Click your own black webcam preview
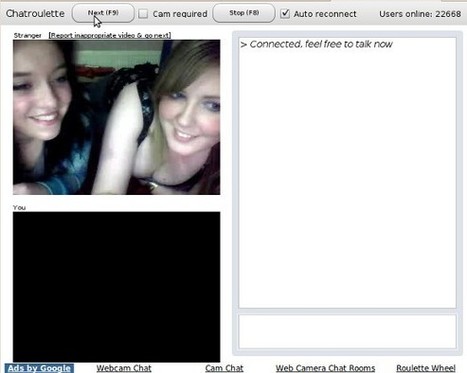Screen dimensions: 467x373 pos(116,287)
